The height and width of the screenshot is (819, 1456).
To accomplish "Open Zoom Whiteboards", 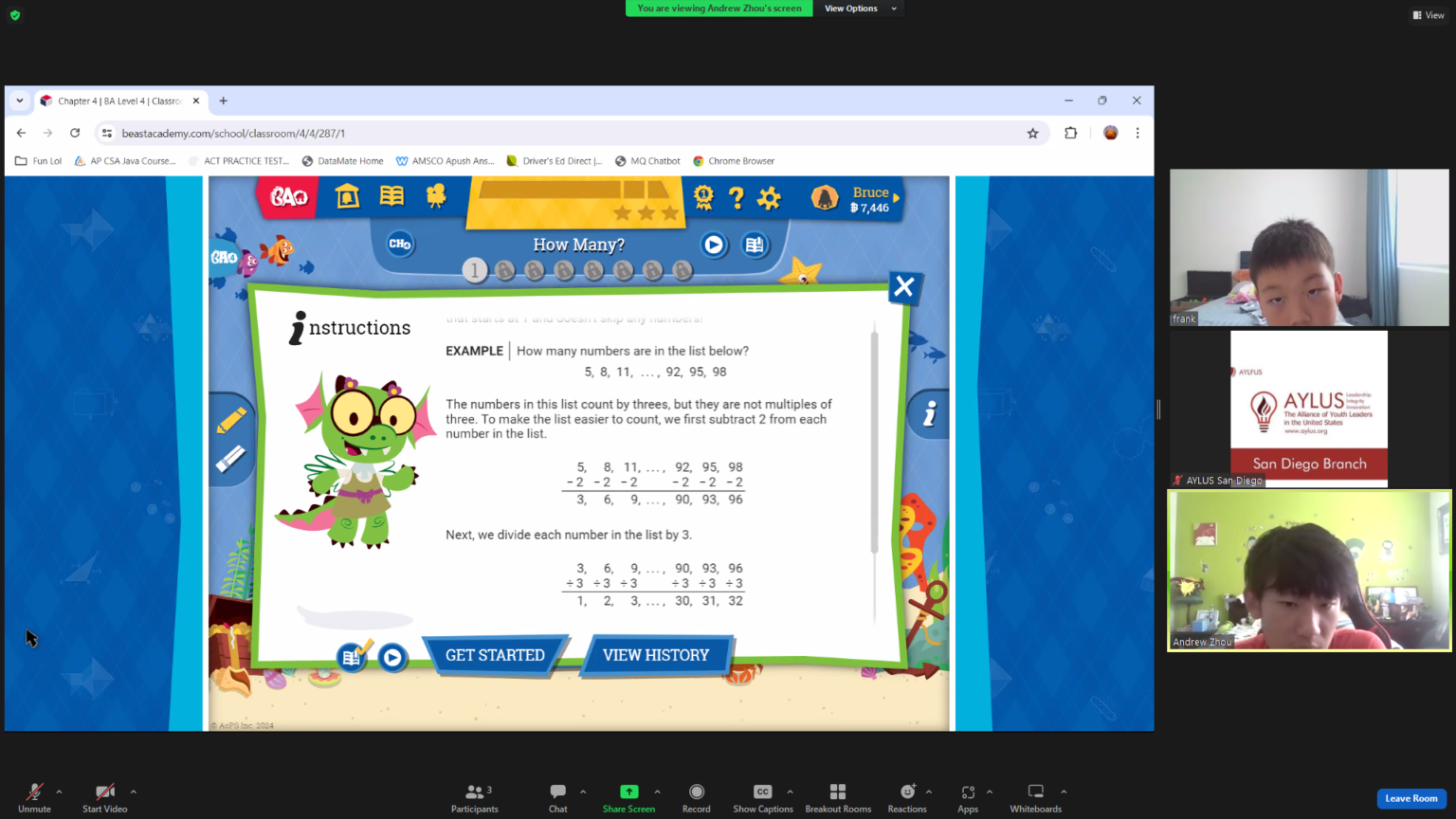I will tap(1036, 797).
